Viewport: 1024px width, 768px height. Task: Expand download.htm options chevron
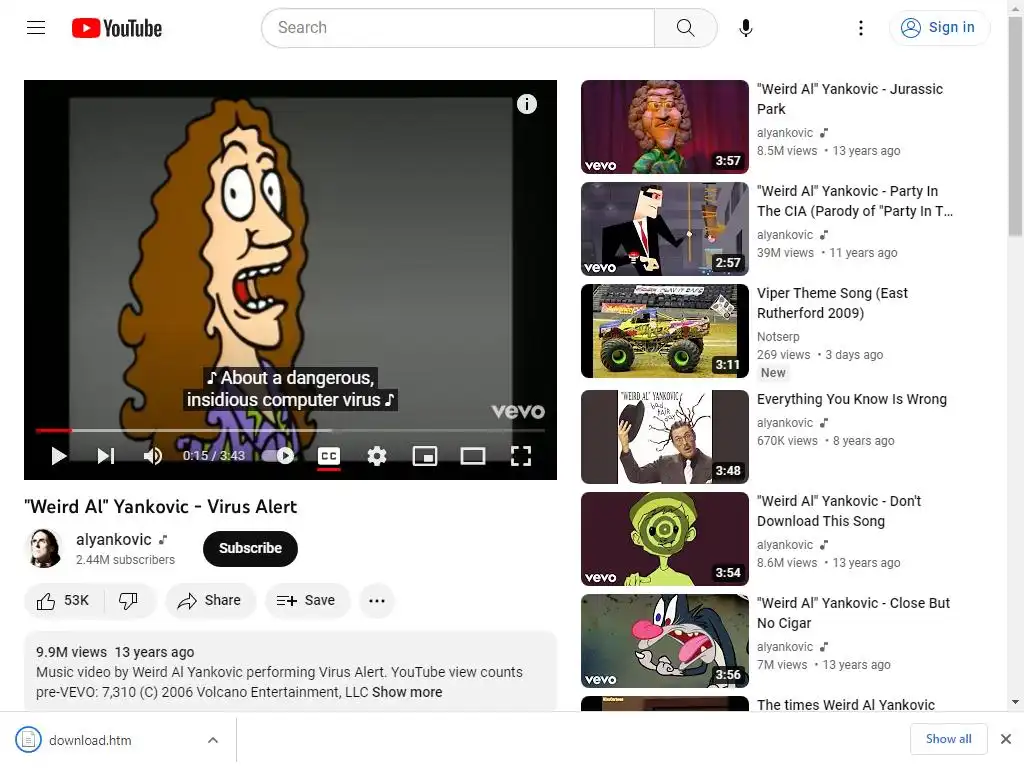213,741
